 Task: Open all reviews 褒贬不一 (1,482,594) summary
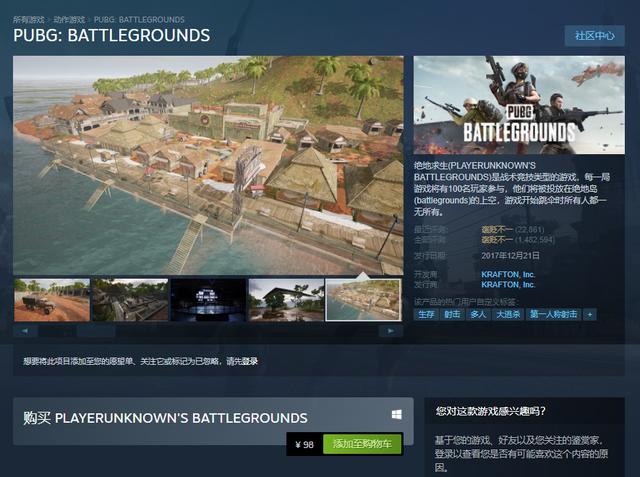pyautogui.click(x=518, y=240)
